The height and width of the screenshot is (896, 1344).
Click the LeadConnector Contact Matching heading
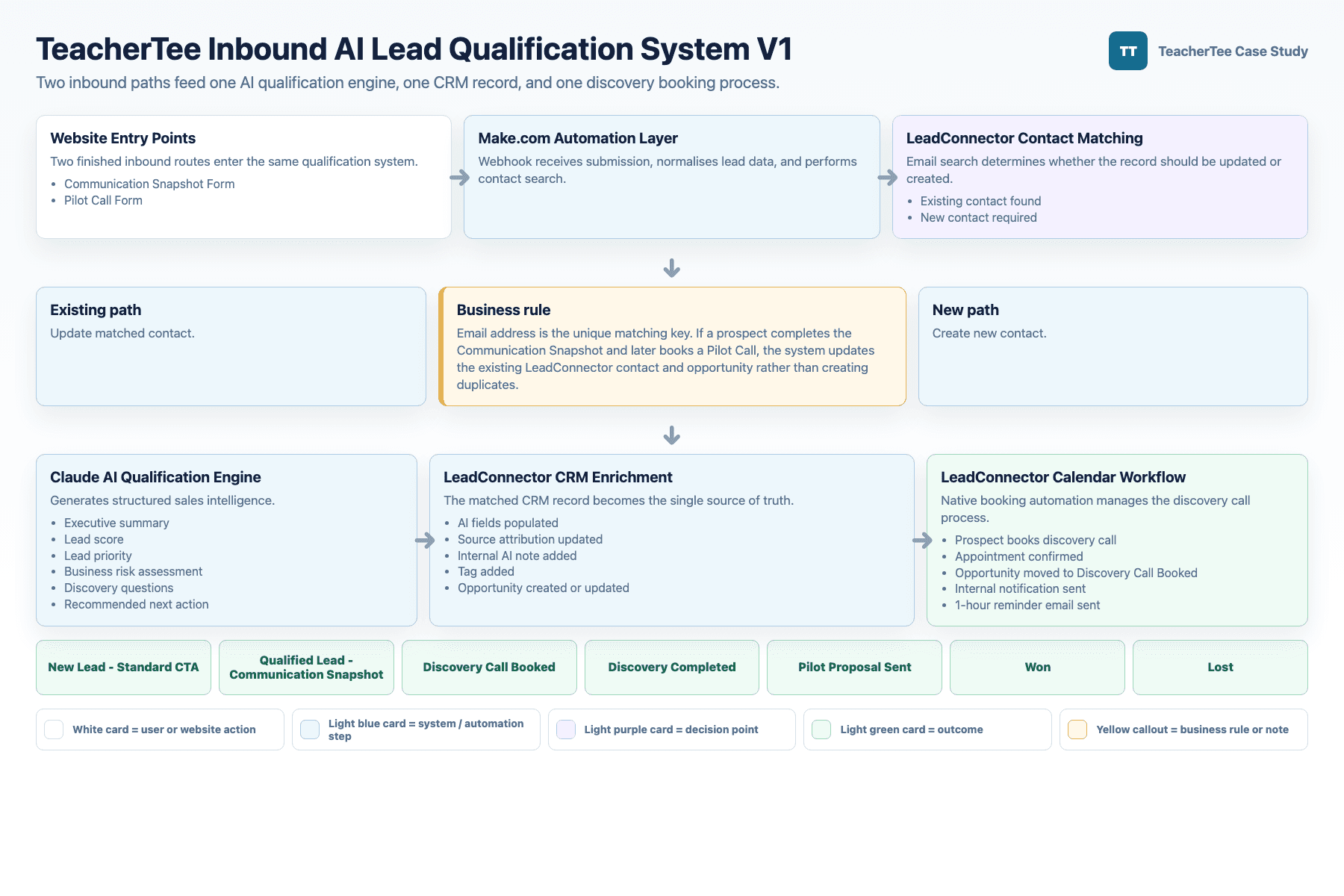1024,138
